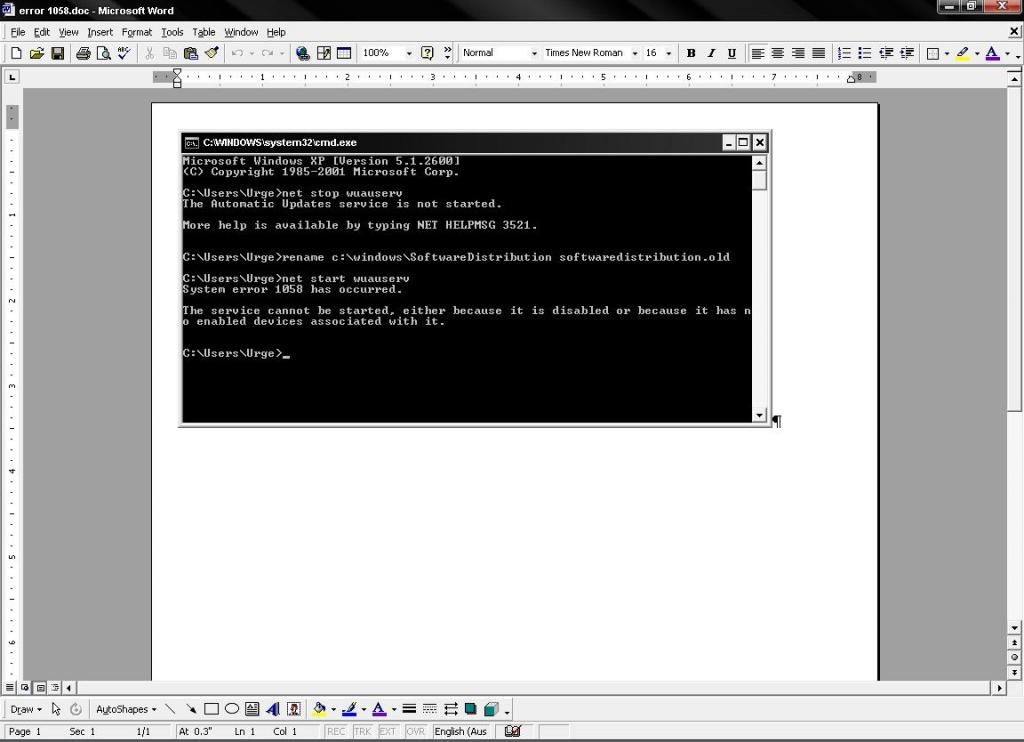Viewport: 1024px width, 742px height.
Task: Justify the paragraph text
Action: [818, 54]
